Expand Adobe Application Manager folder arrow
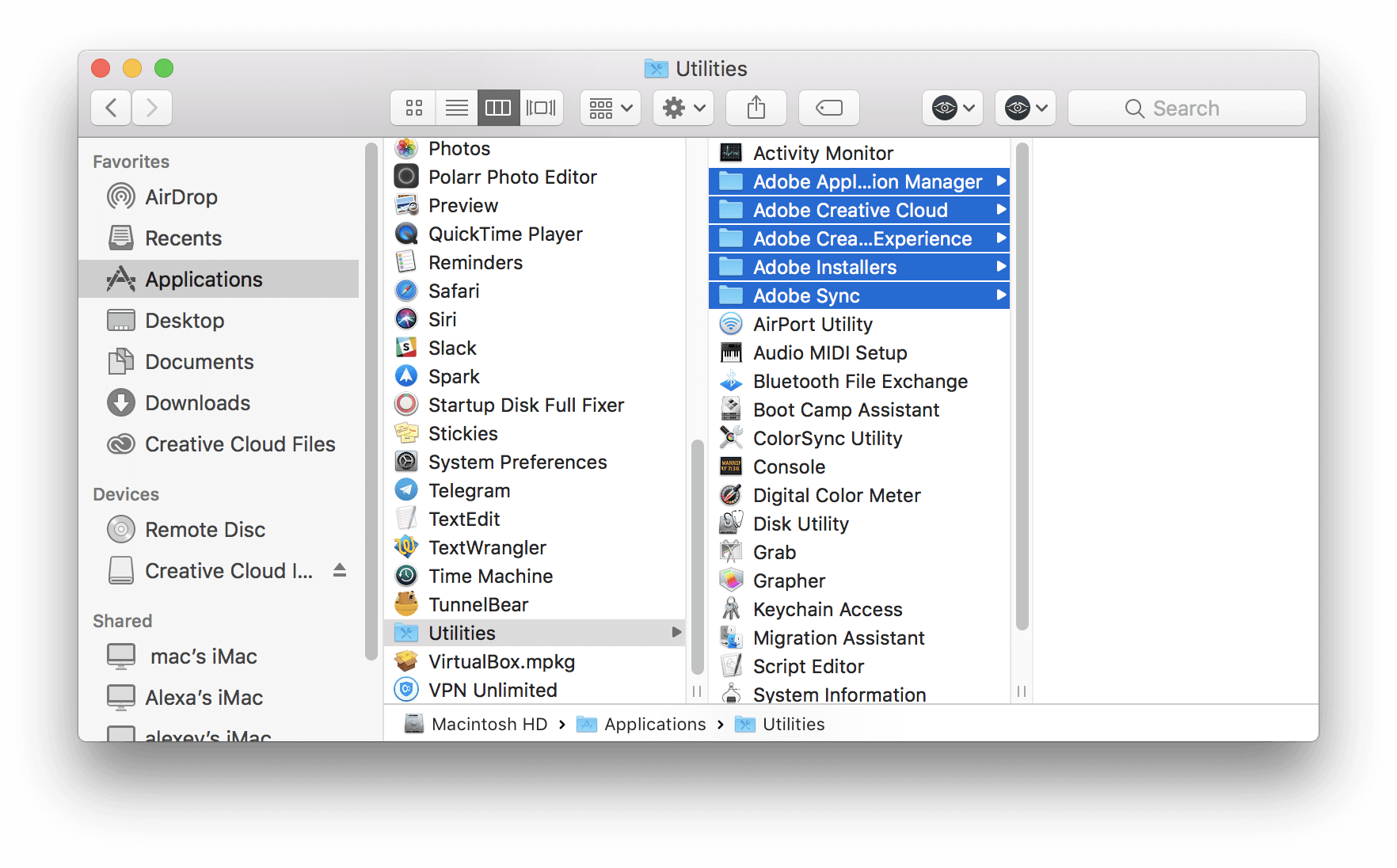Image resolution: width=1397 pixels, height=868 pixels. 1001,181
